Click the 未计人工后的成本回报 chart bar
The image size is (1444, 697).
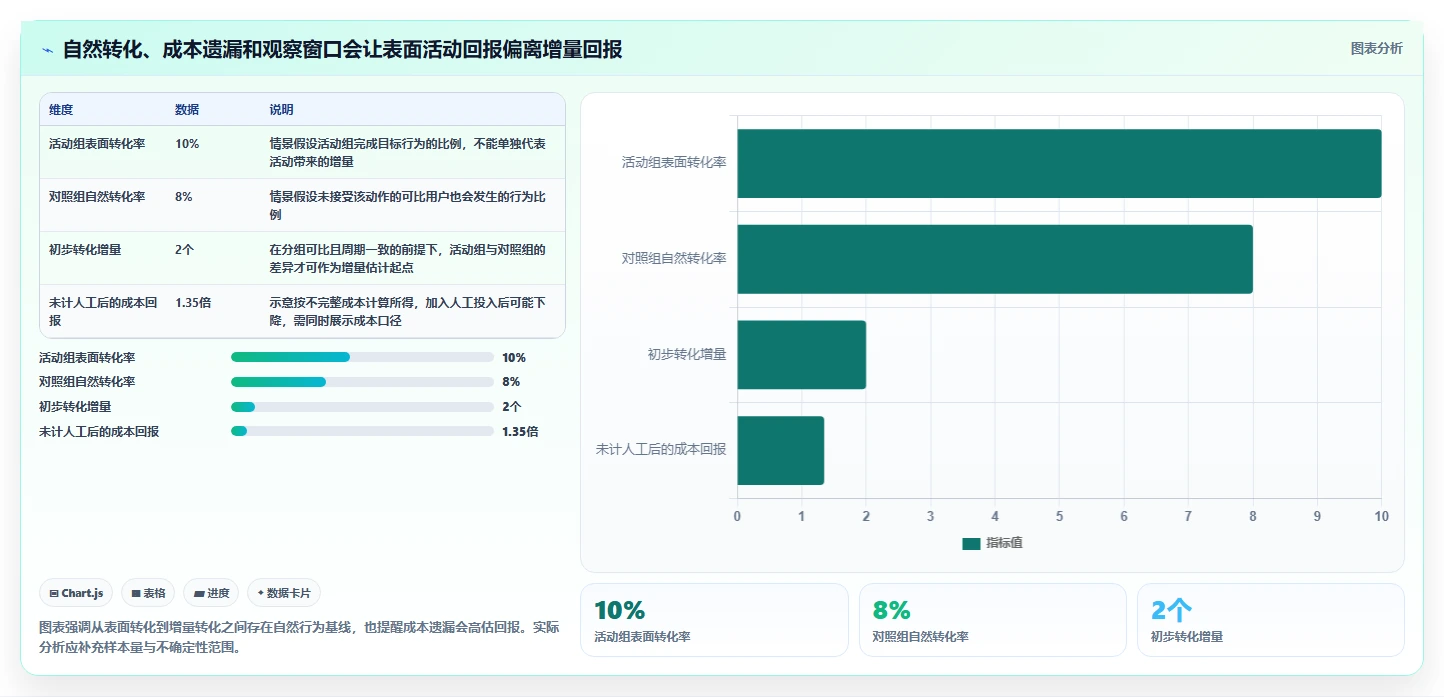pyautogui.click(x=781, y=450)
